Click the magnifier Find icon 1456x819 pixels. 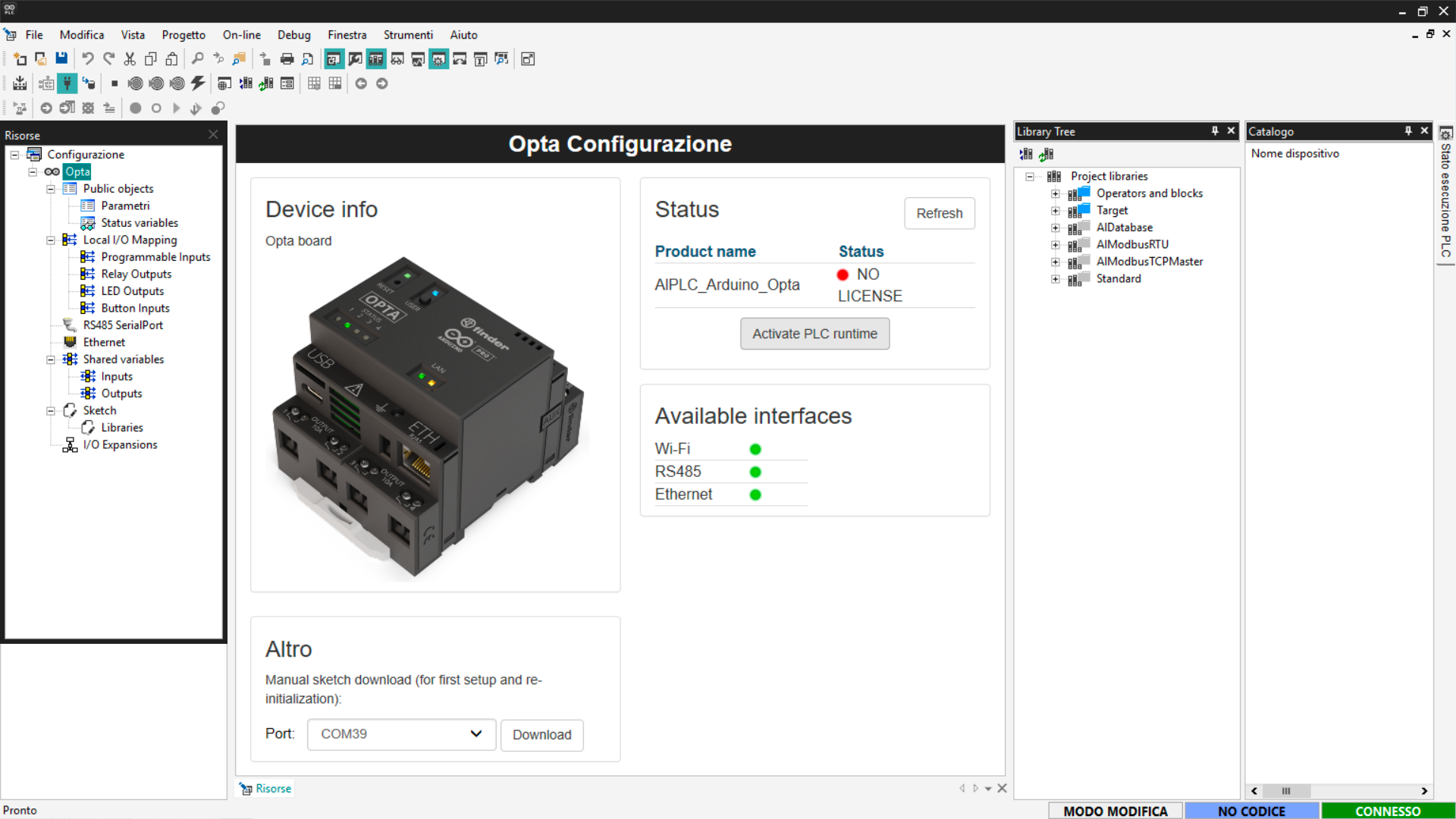pyautogui.click(x=197, y=59)
